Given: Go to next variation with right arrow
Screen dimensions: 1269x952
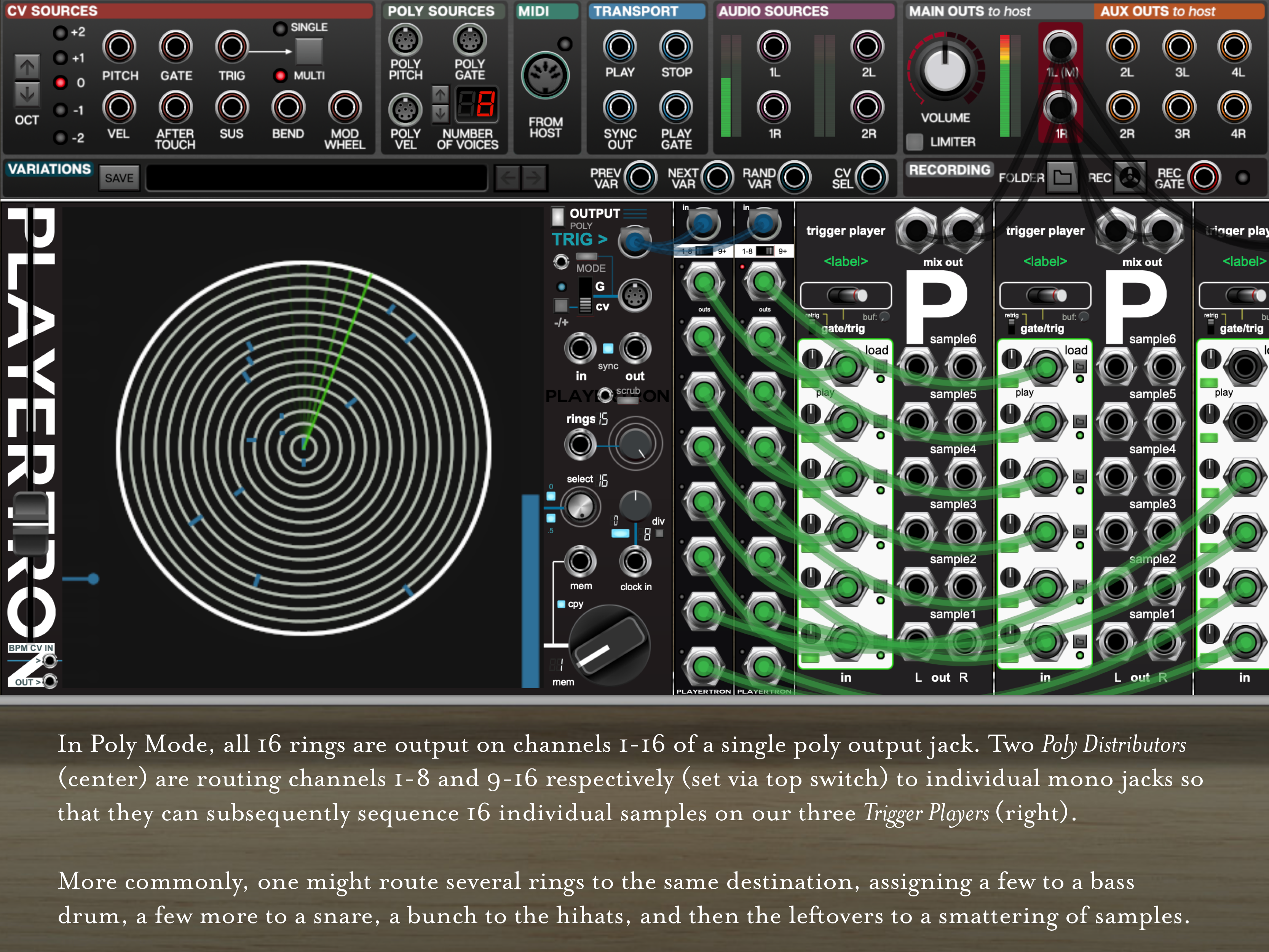Looking at the screenshot, I should pos(533,178).
